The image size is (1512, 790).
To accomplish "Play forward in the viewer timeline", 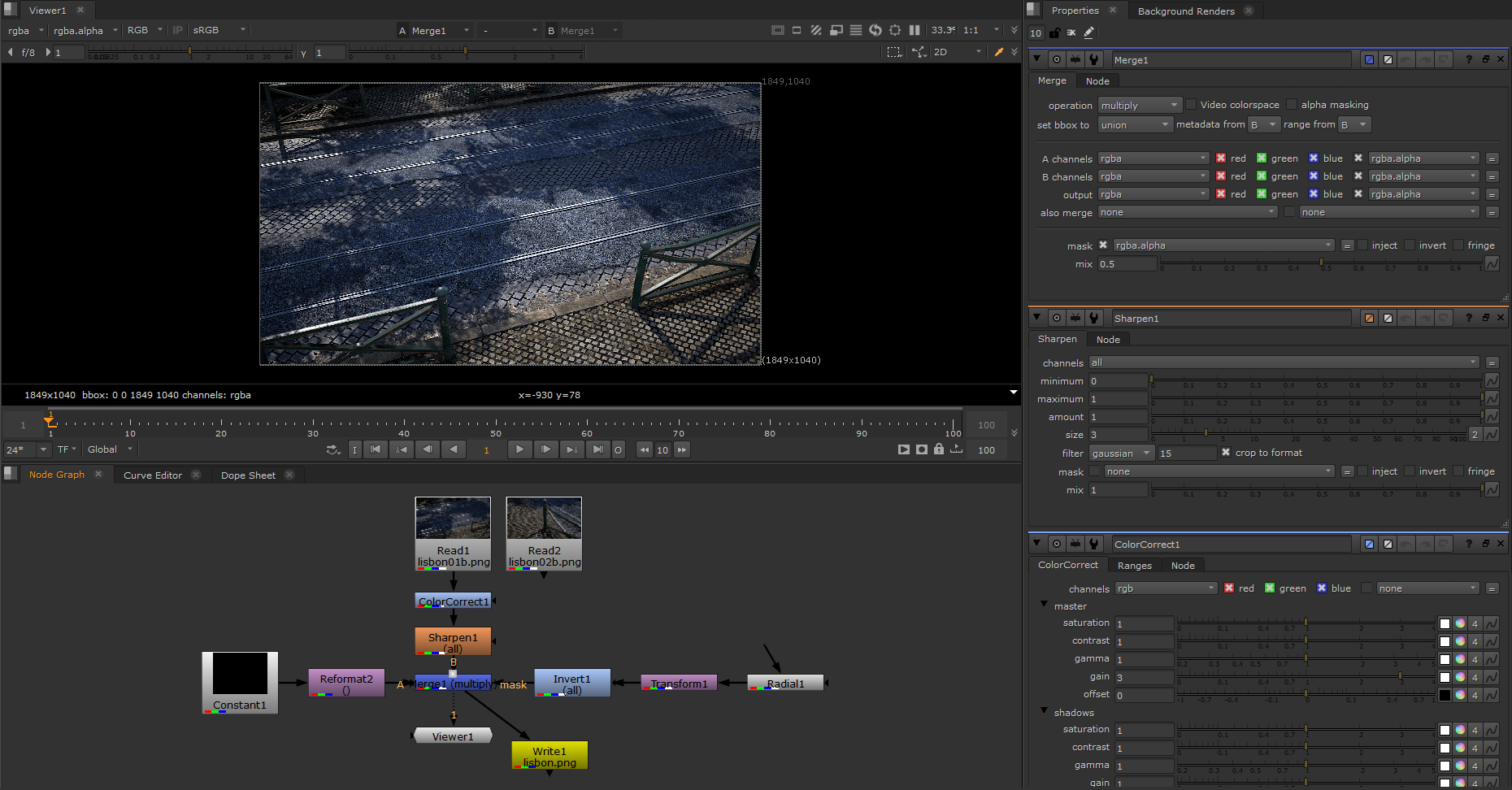I will pyautogui.click(x=519, y=449).
